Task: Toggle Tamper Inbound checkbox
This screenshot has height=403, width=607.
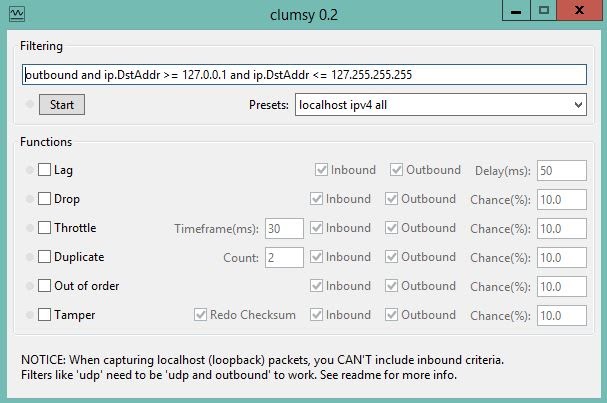Action: [x=316, y=315]
